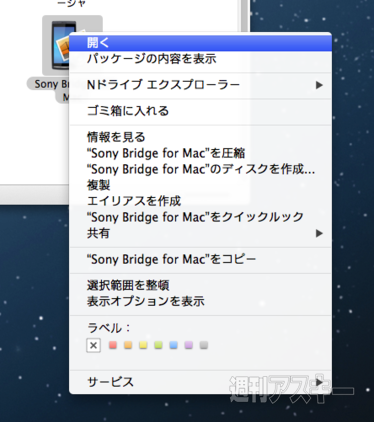Apply the gray label color
374x422 pixels.
pos(204,345)
